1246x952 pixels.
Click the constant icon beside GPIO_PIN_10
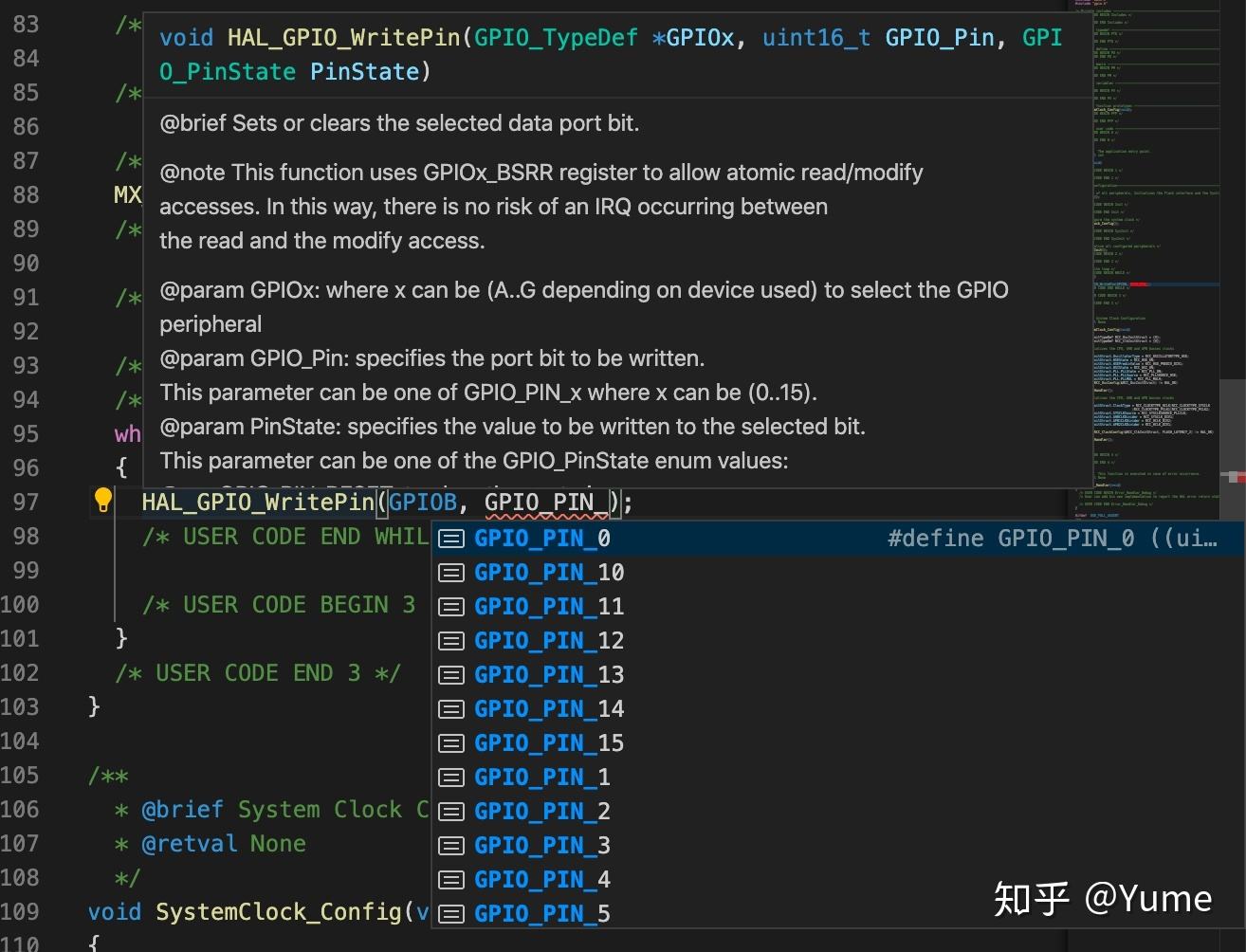point(451,573)
